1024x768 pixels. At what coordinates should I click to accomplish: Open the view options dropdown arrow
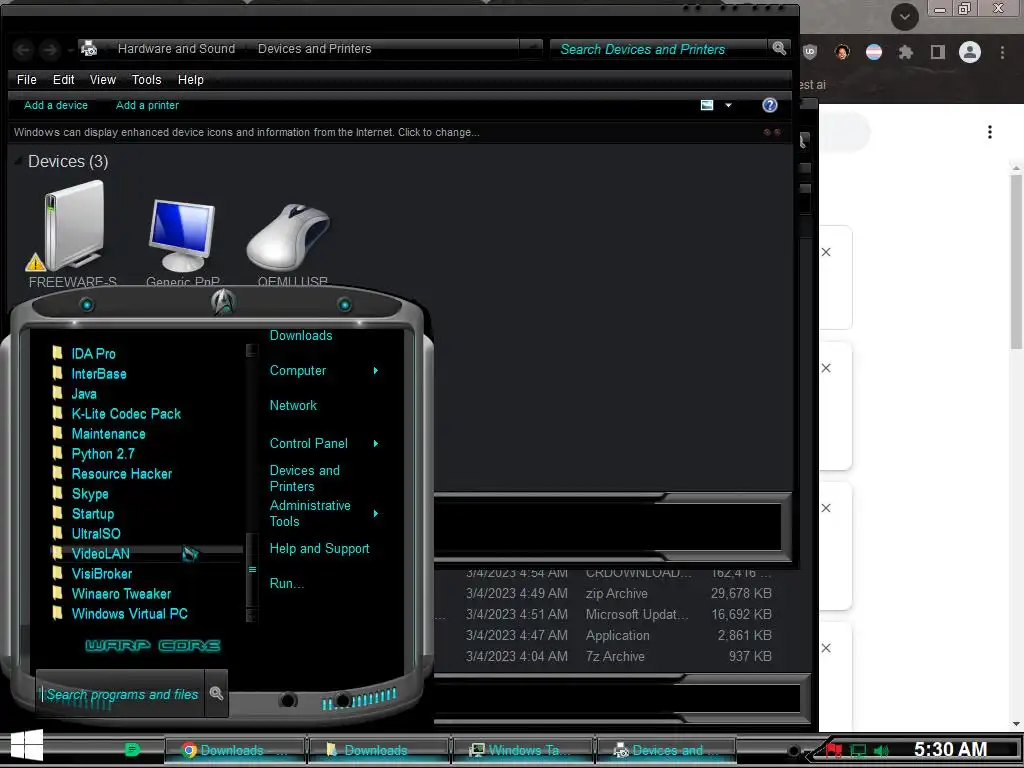pos(728,105)
